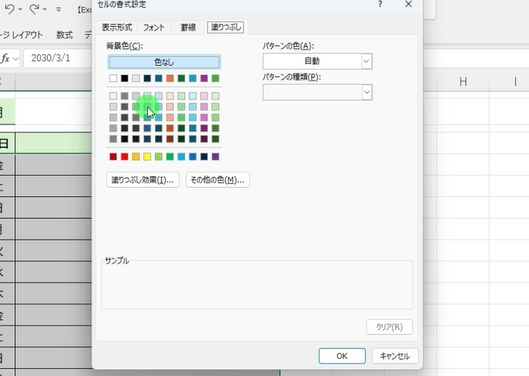Open その他の色(M)... more colors button
Screen dimensions: 529x376
click(x=218, y=180)
